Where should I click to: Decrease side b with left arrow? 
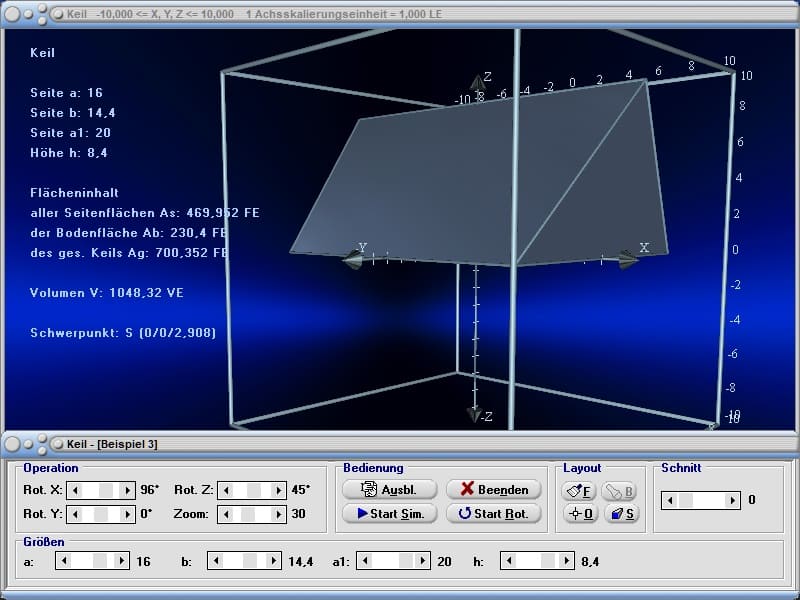tap(216, 561)
